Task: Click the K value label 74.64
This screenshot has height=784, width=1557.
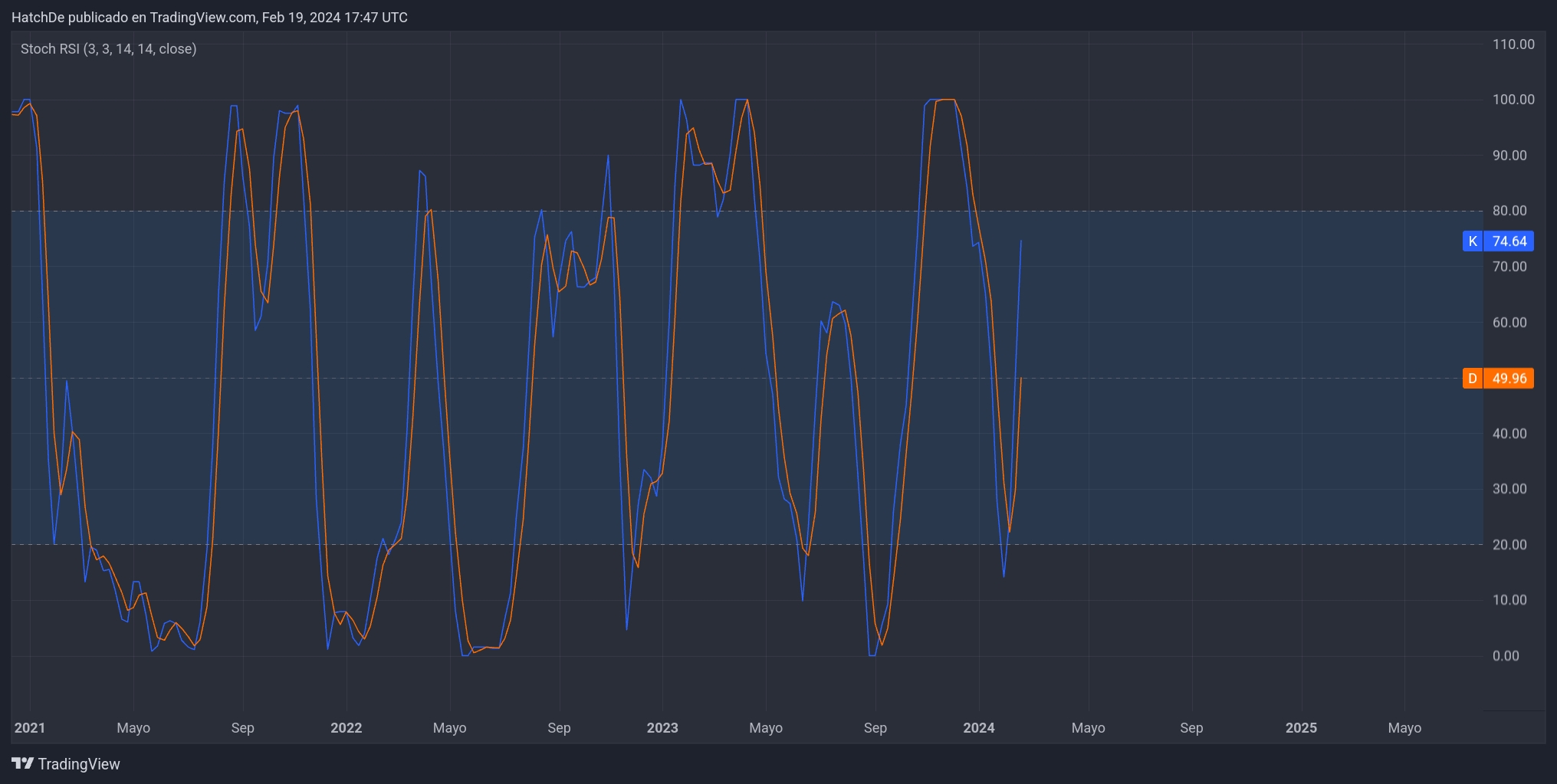Action: (x=1509, y=241)
